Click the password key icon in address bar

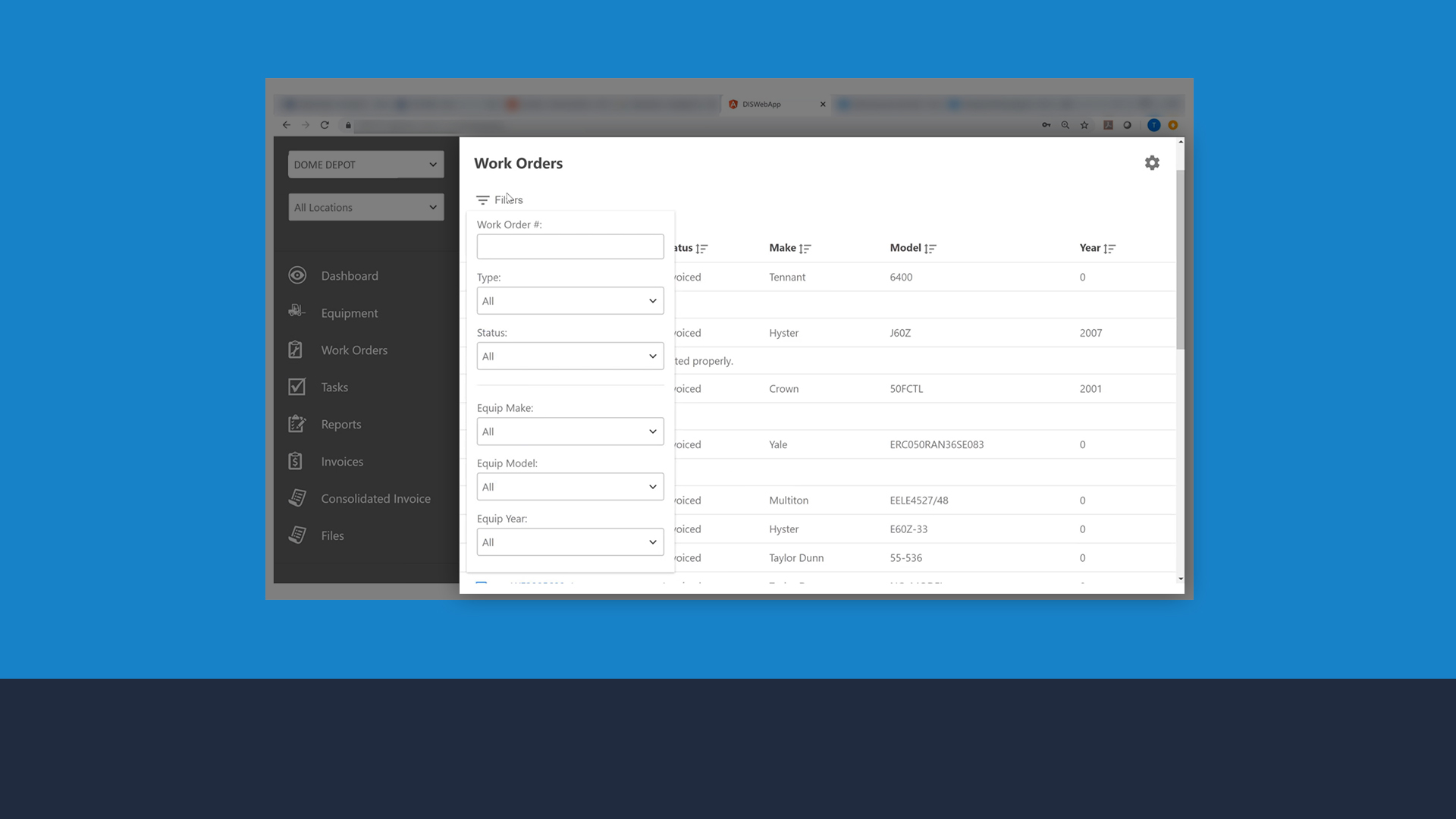pos(1046,125)
